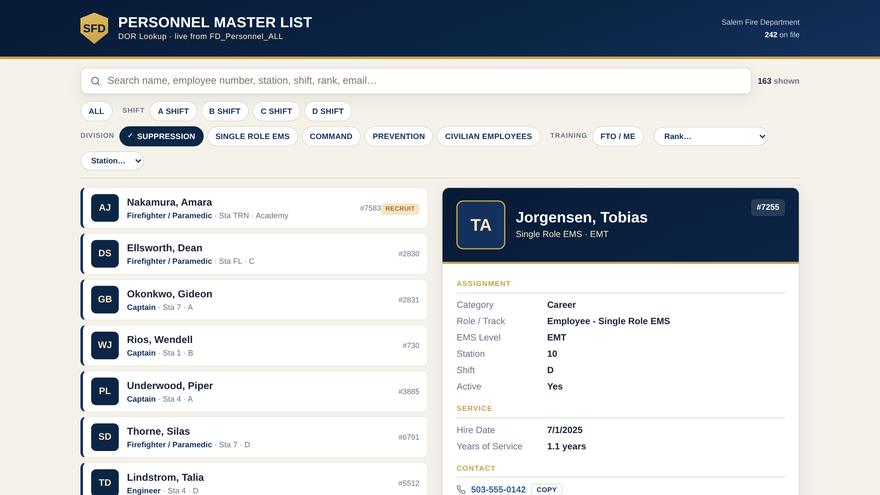The height and width of the screenshot is (495, 880).
Task: Enable the SINGLE ROLE EMS filter
Action: 253,136
